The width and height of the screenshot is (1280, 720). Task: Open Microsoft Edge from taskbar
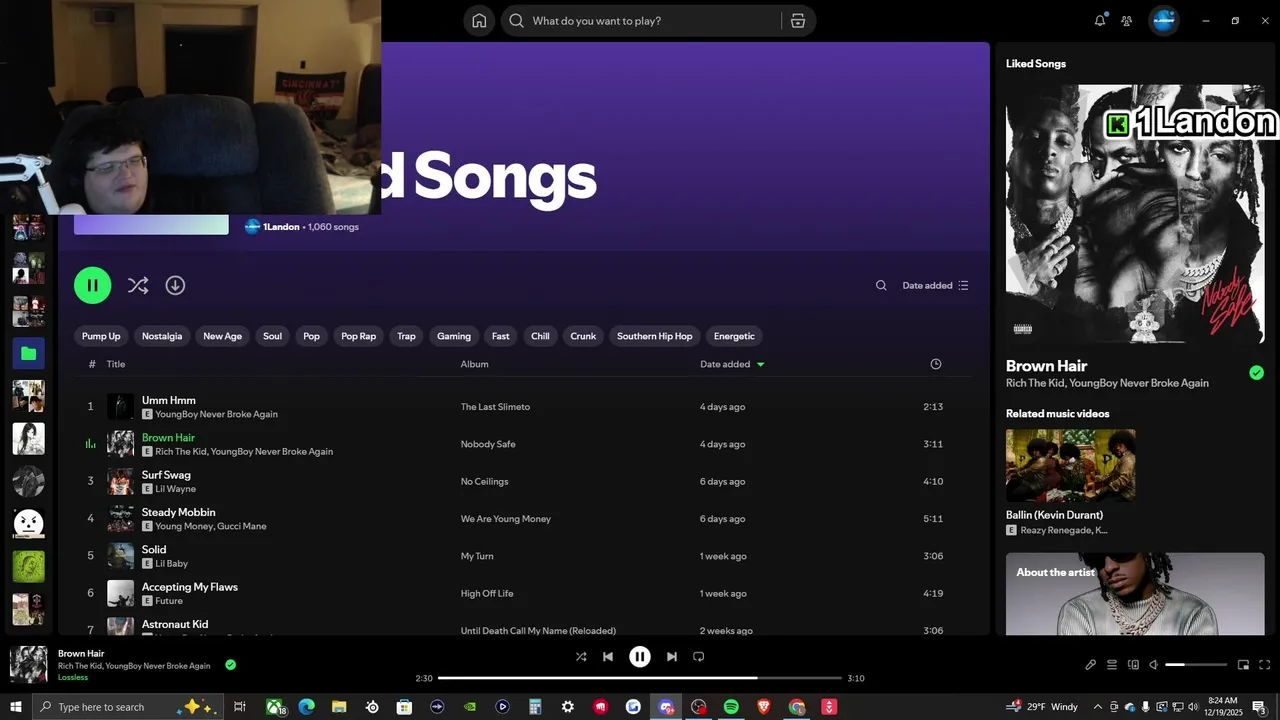click(x=306, y=707)
